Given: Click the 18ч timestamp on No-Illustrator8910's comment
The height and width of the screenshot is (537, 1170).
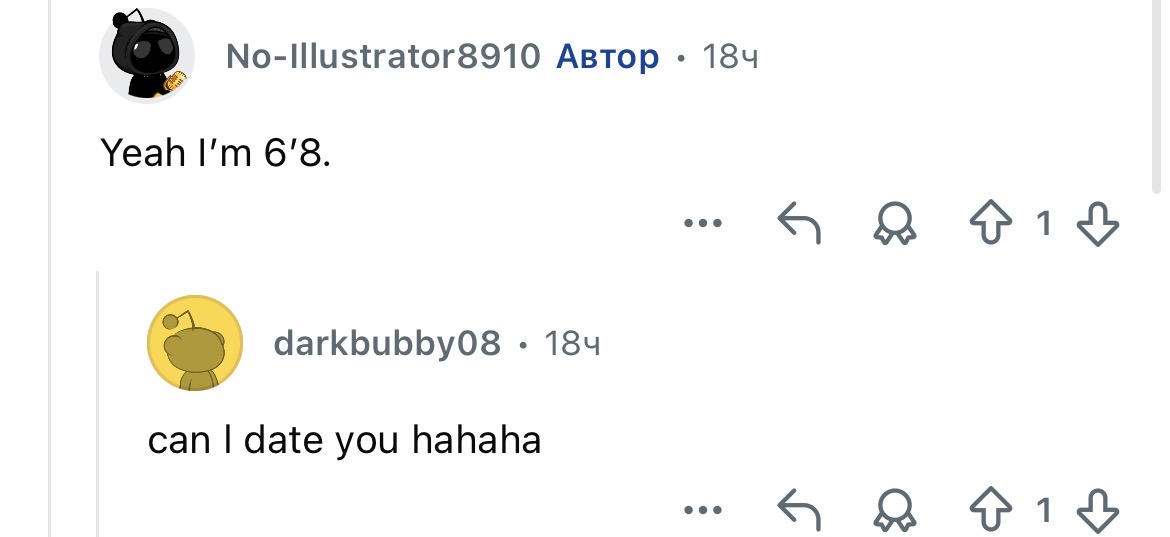Looking at the screenshot, I should (x=730, y=57).
